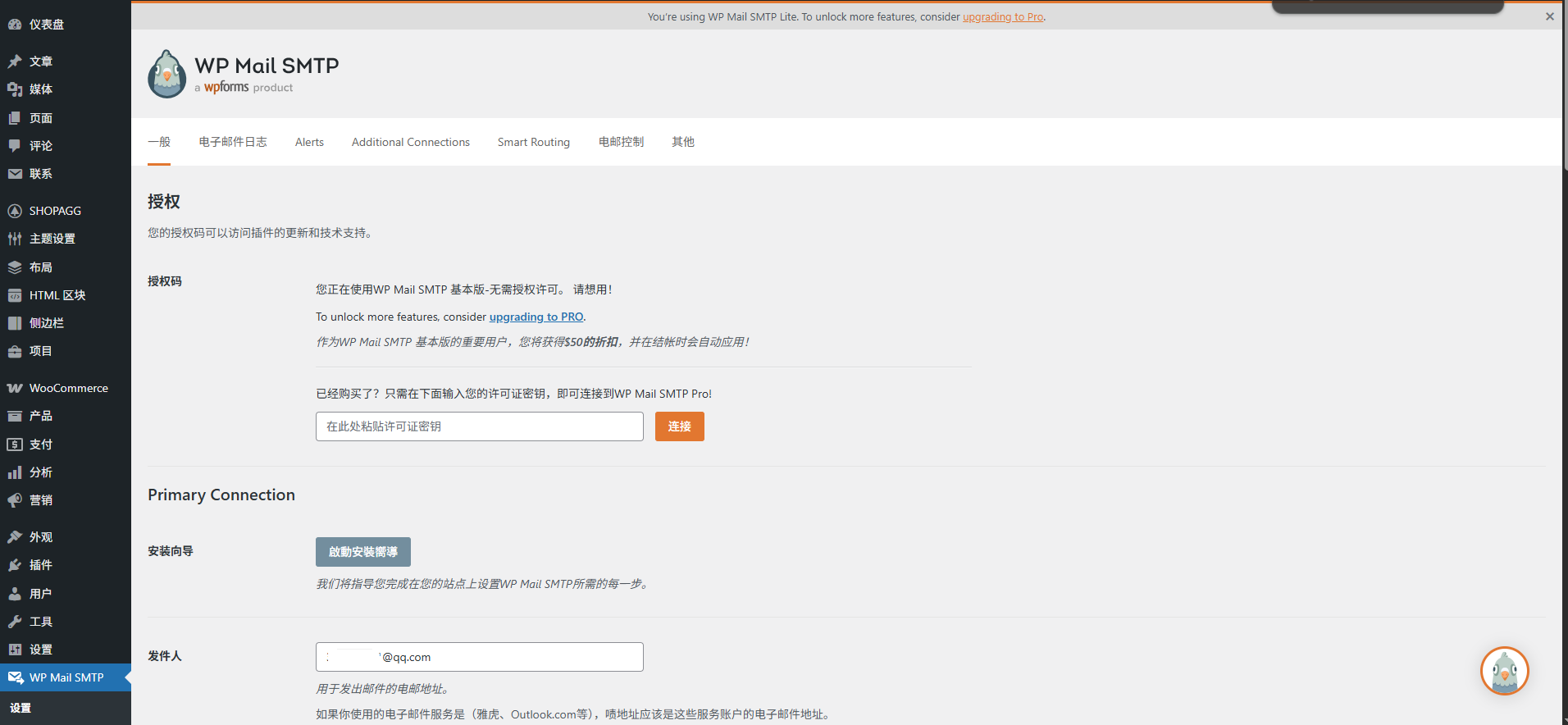Open the Smart Routing tab
The image size is (1568, 725).
point(534,142)
